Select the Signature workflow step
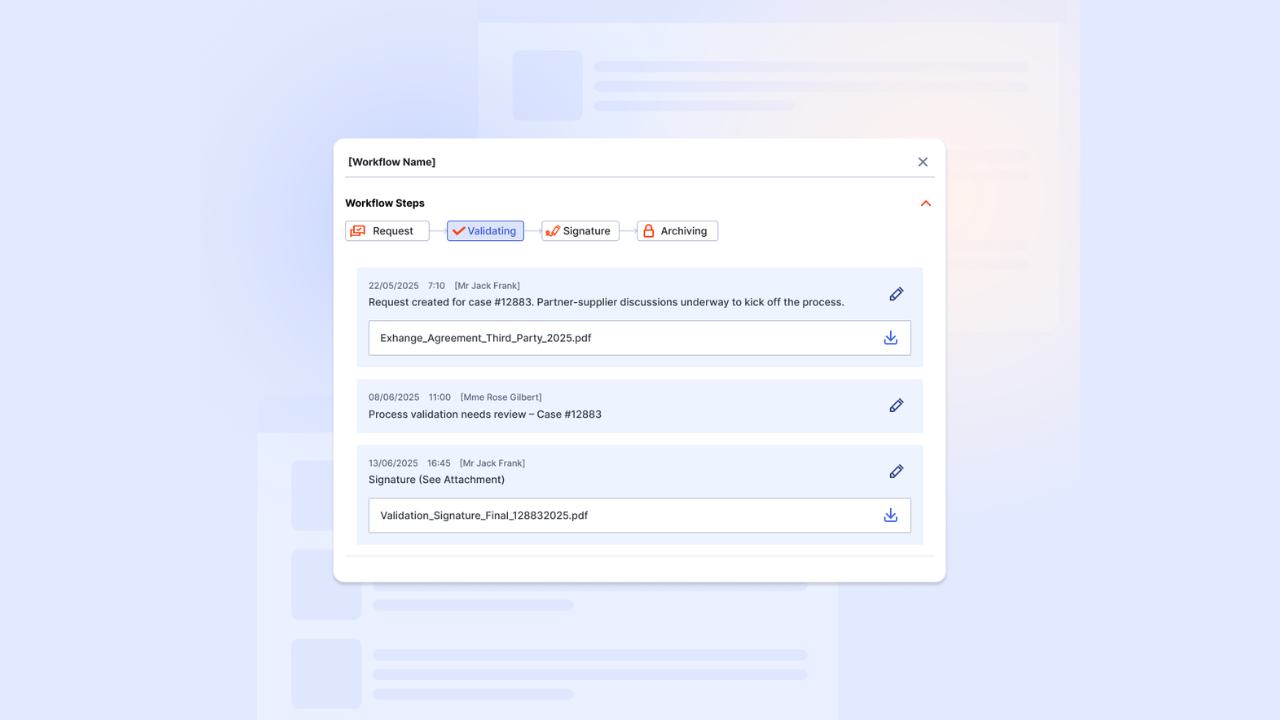This screenshot has height=720, width=1280. point(580,231)
